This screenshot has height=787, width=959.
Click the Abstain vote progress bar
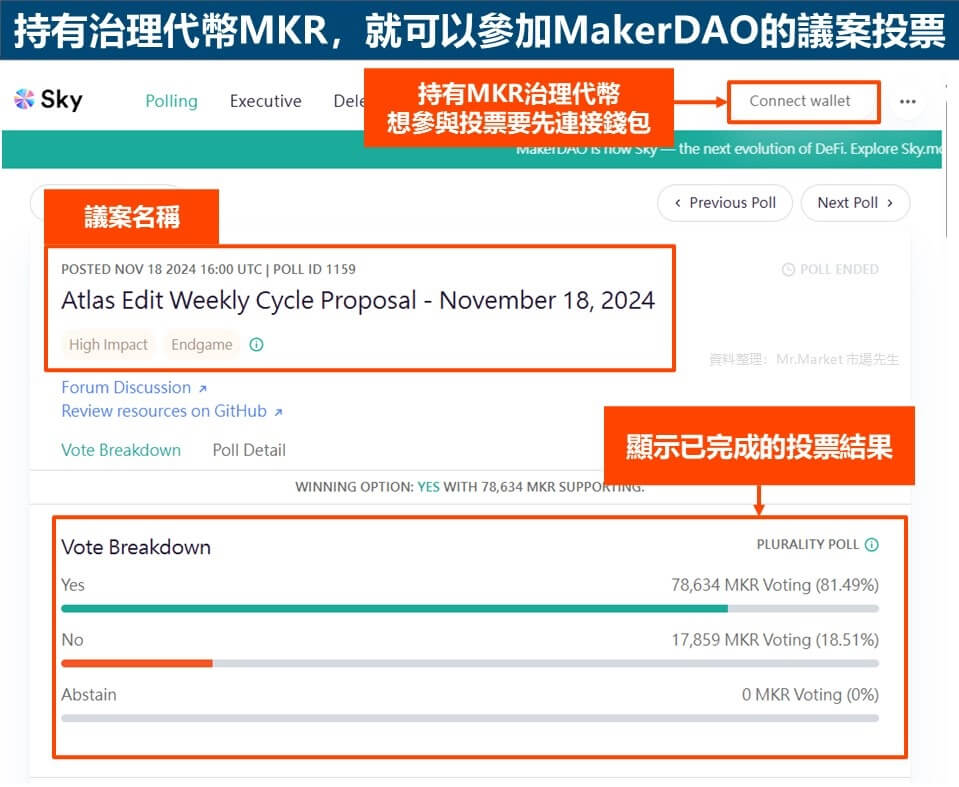pos(470,719)
